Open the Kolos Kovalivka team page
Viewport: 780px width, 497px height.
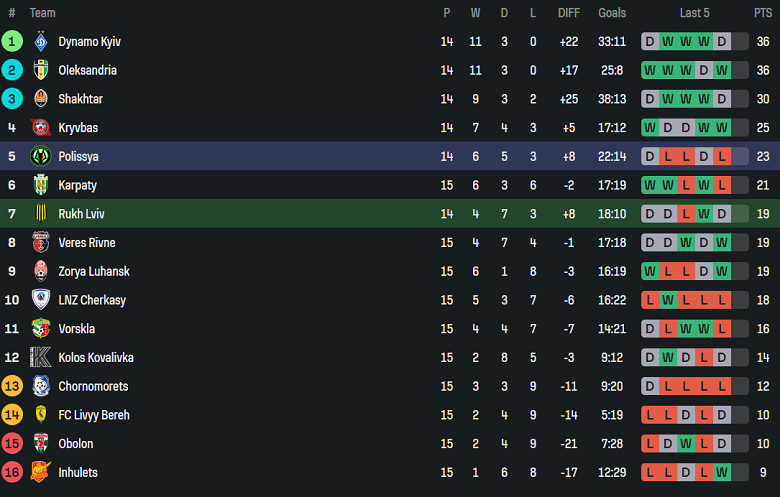[x=96, y=357]
